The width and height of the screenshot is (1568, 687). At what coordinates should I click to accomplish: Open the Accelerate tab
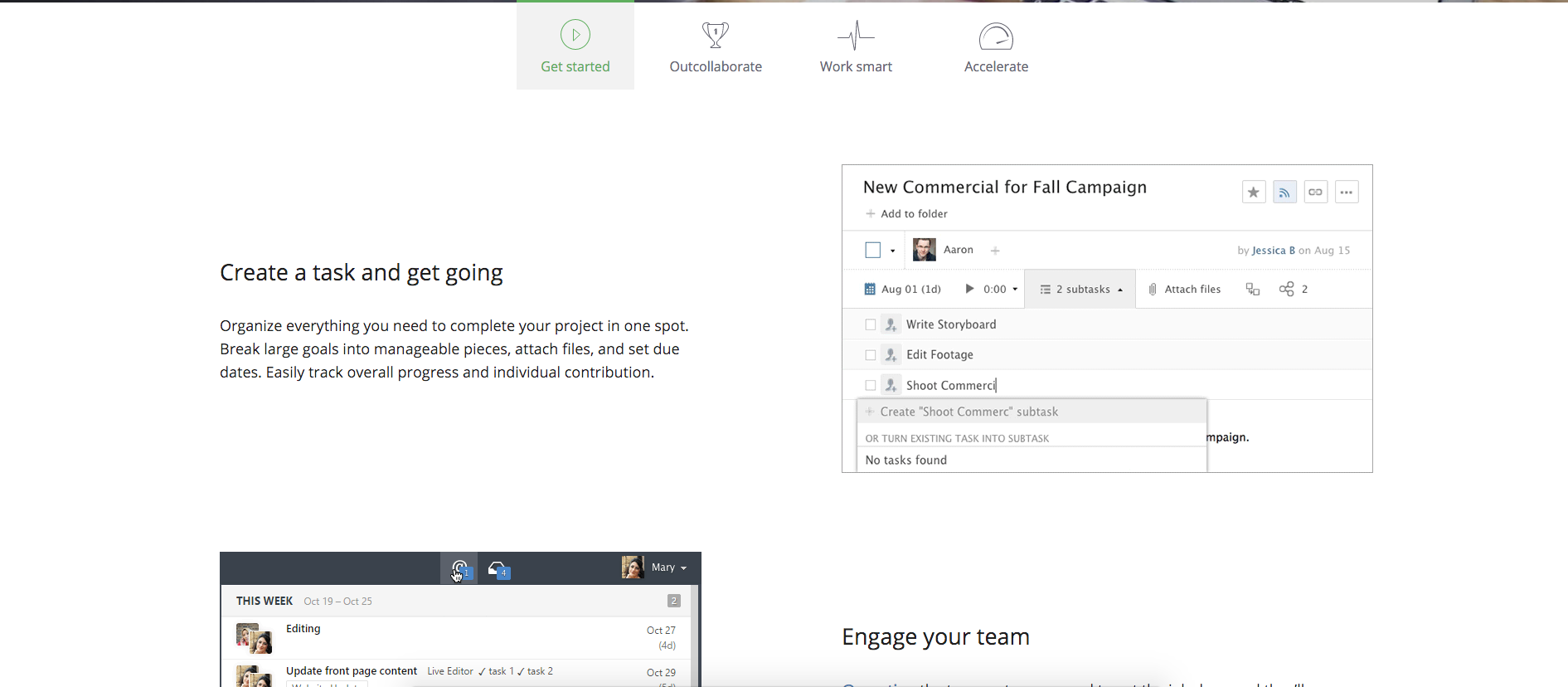[996, 46]
